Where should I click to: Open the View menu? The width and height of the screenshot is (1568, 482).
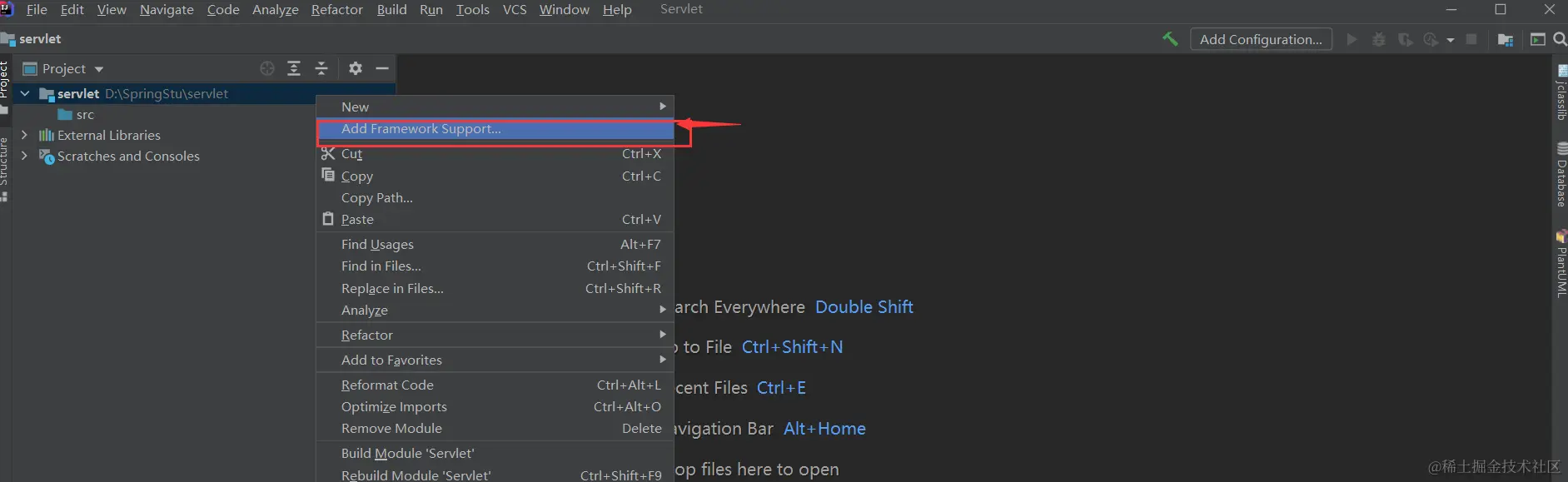click(112, 9)
